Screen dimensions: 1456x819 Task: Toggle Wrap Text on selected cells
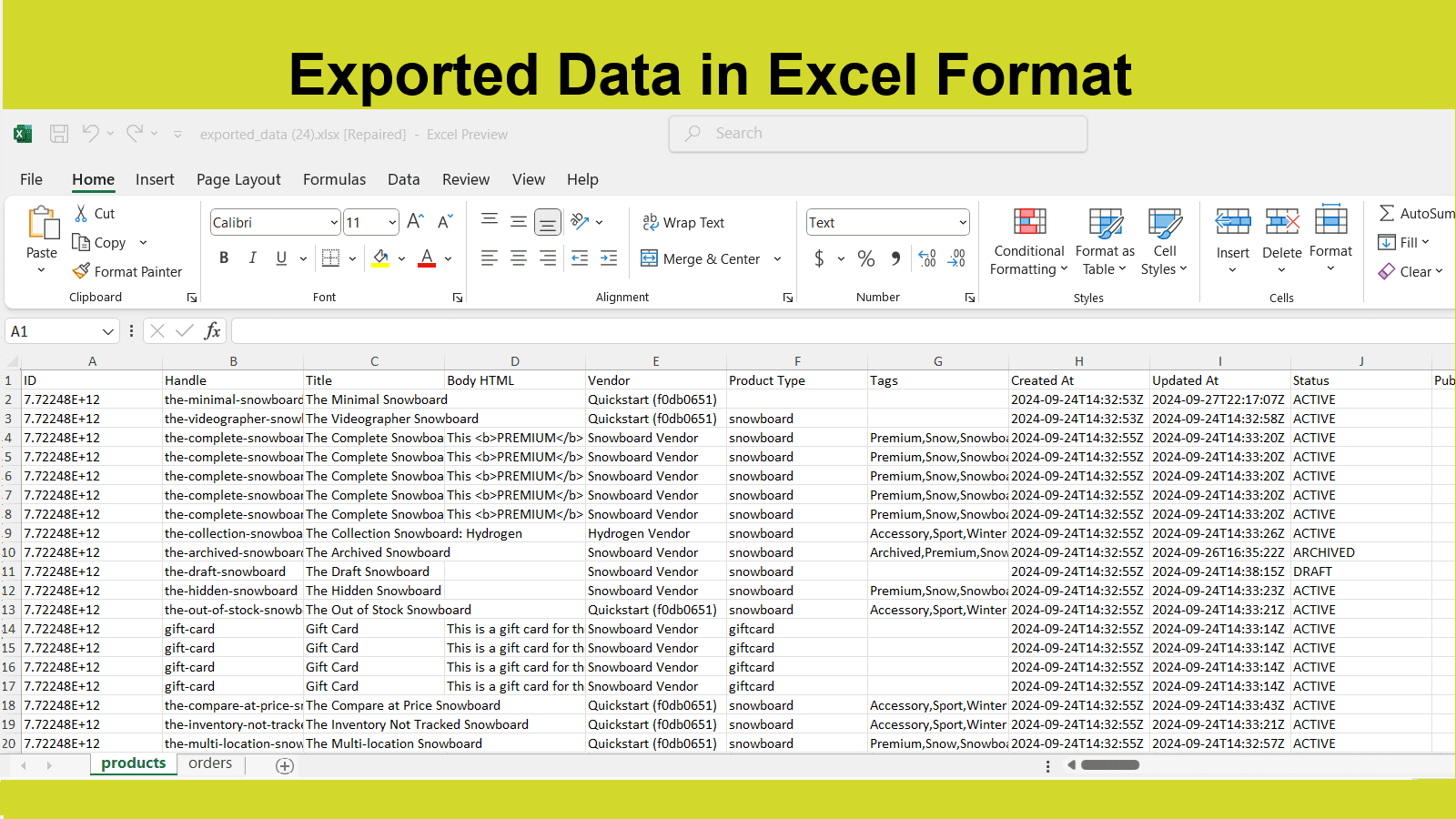[x=683, y=222]
